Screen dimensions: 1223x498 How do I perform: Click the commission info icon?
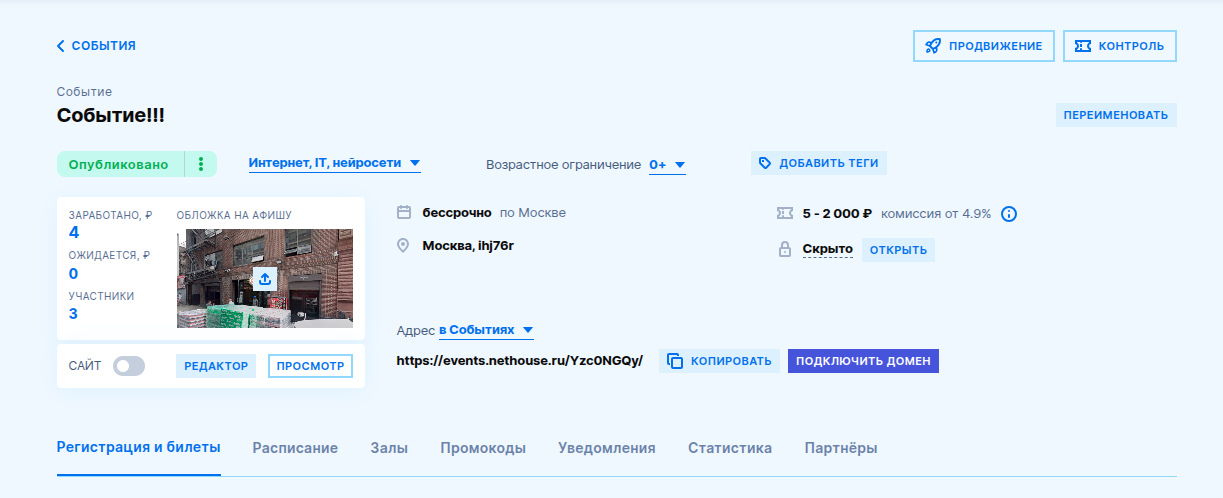point(1009,213)
